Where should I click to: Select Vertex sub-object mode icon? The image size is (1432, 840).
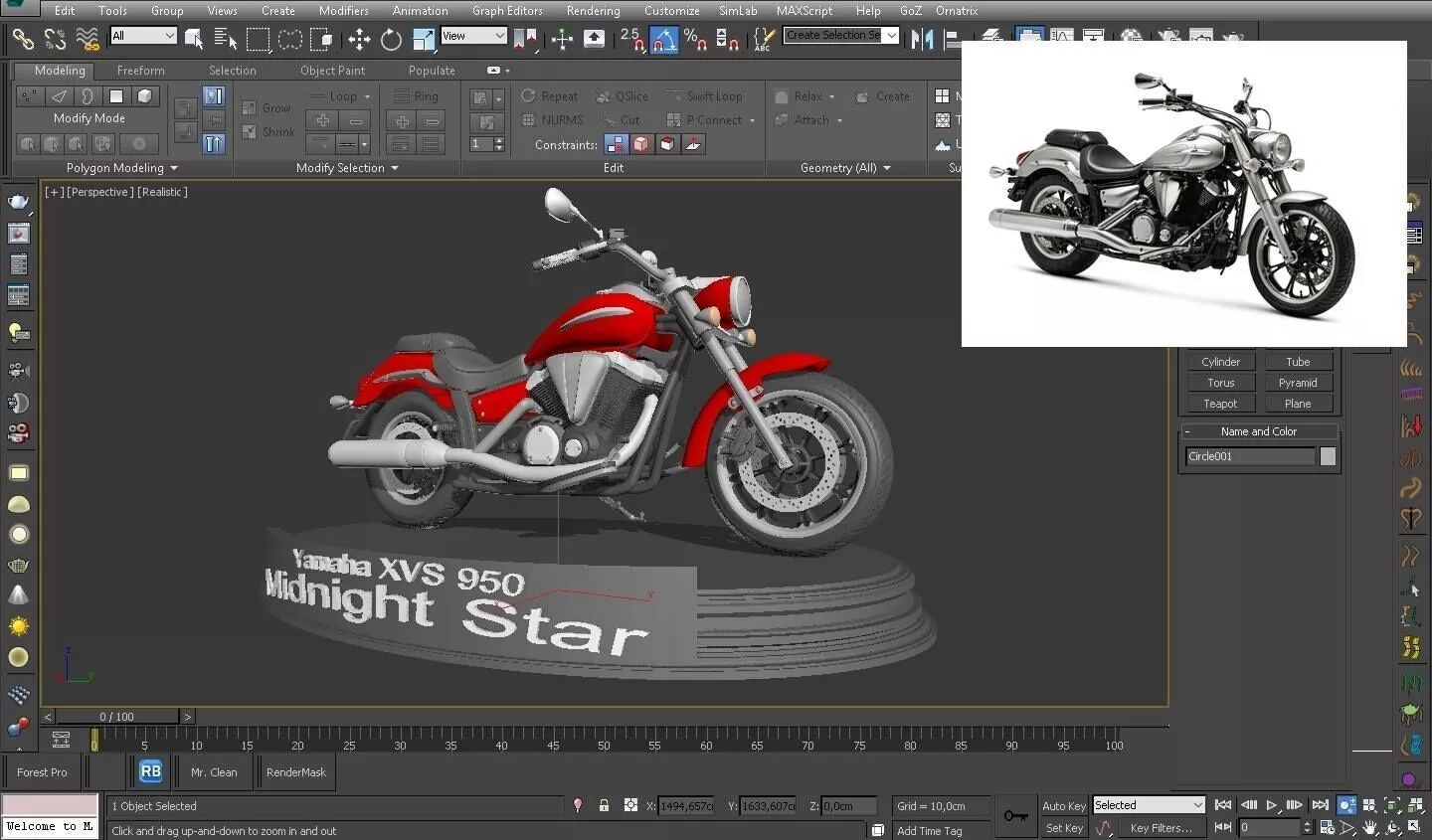point(30,96)
